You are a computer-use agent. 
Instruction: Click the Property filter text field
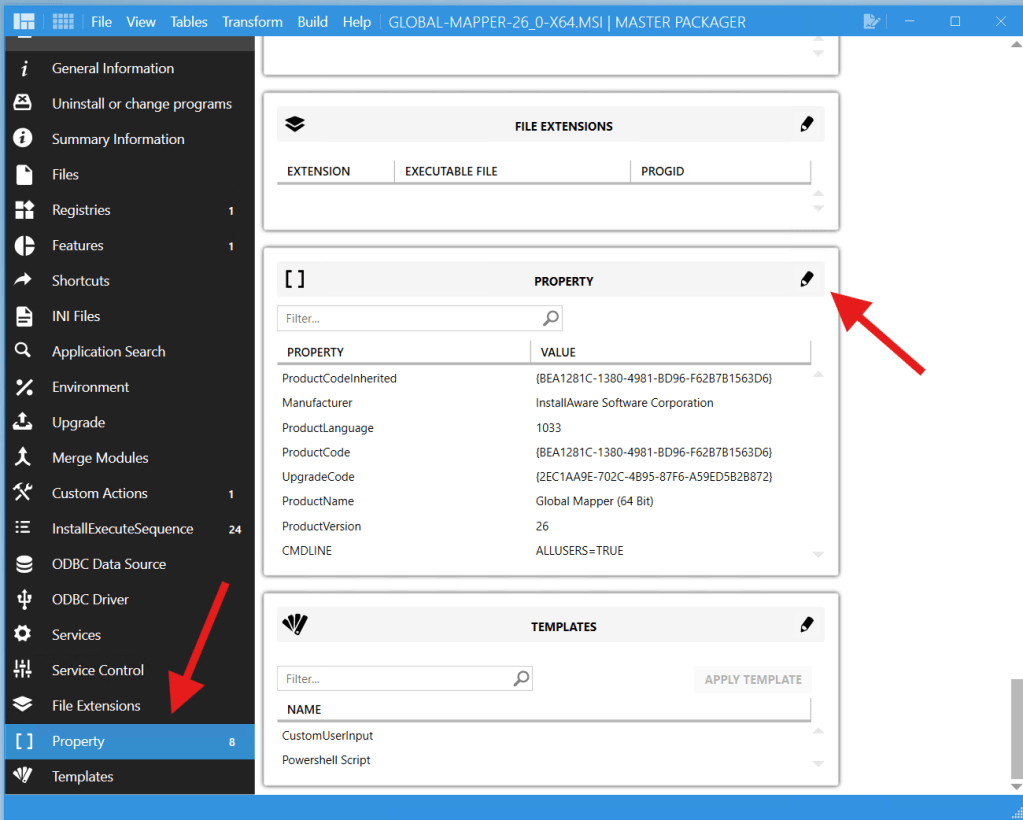pyautogui.click(x=410, y=318)
